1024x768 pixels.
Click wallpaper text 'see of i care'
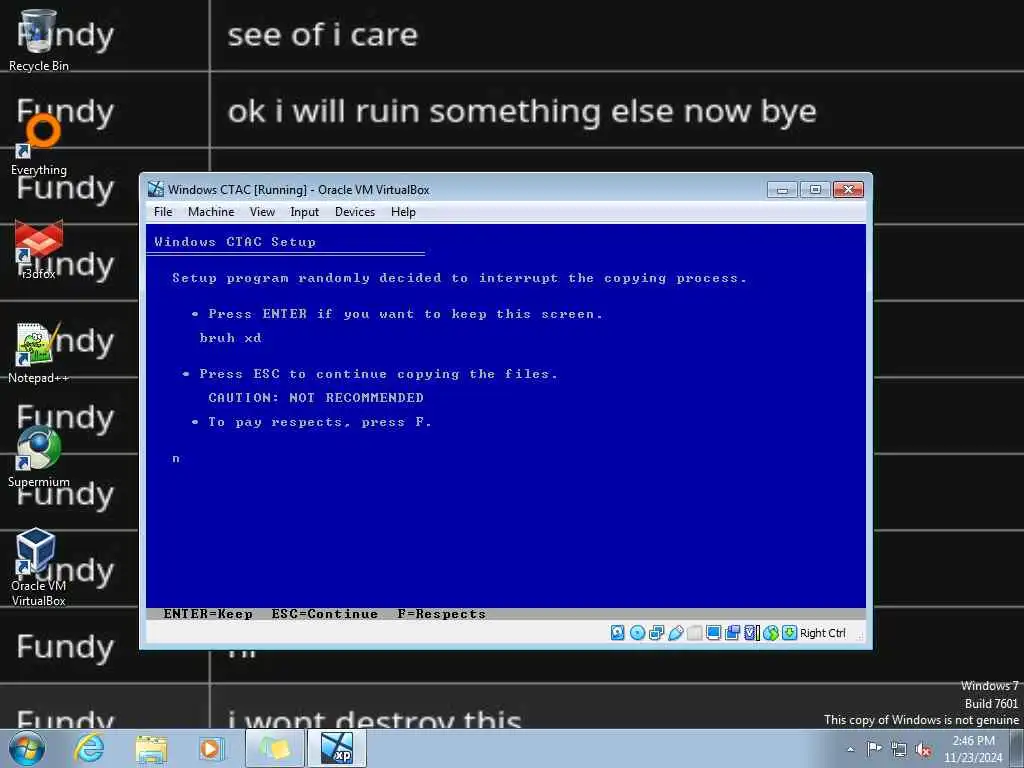click(323, 35)
